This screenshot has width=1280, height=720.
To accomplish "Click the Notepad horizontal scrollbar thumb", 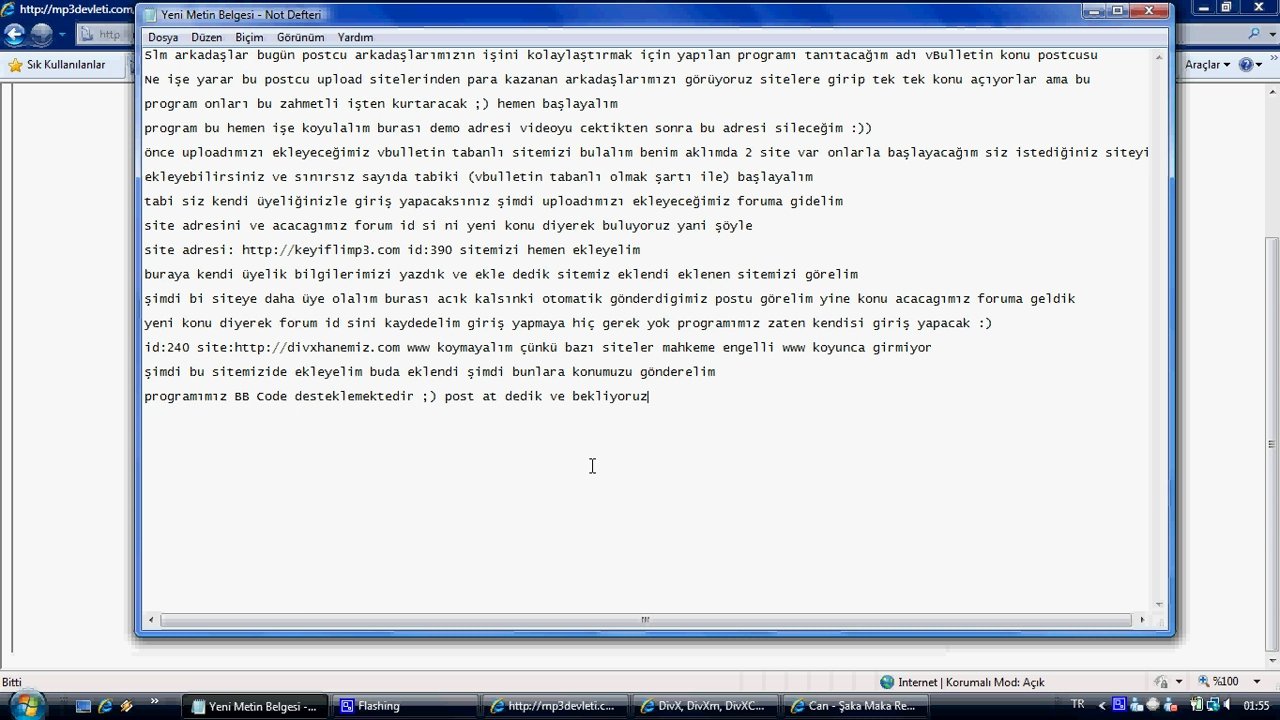I will click(x=645, y=620).
